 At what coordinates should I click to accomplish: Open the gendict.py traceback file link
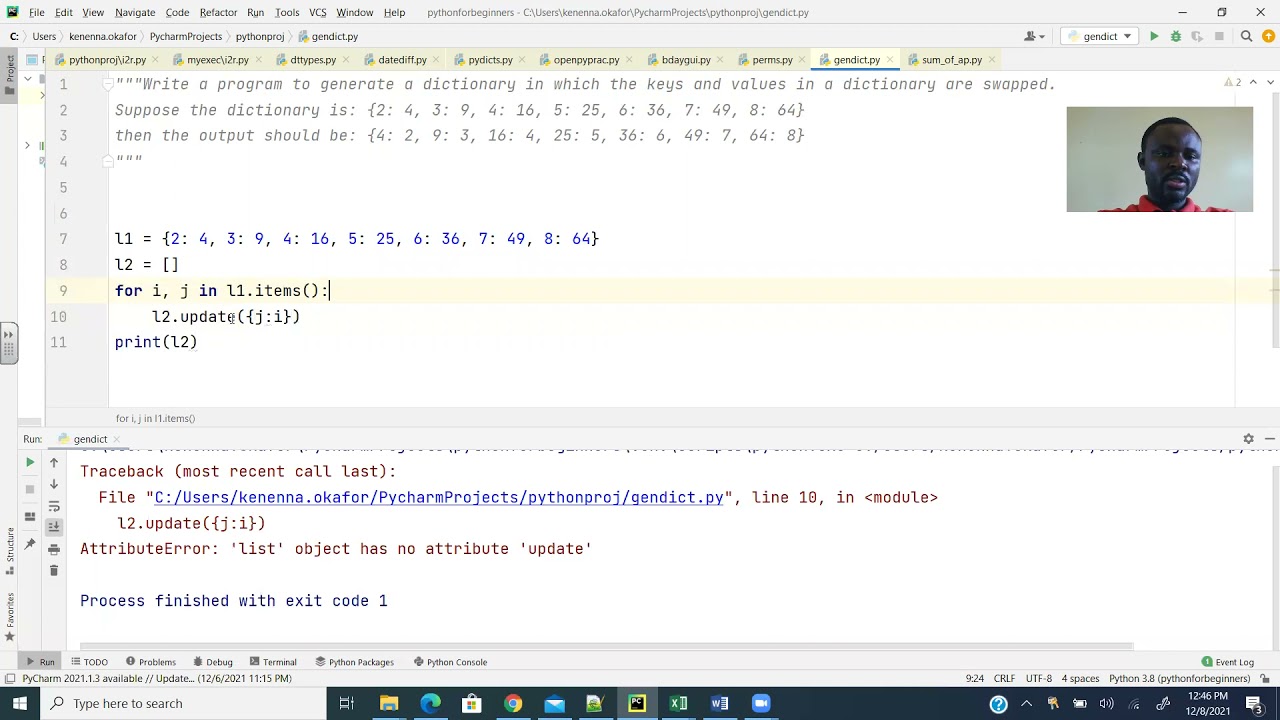[x=438, y=497]
